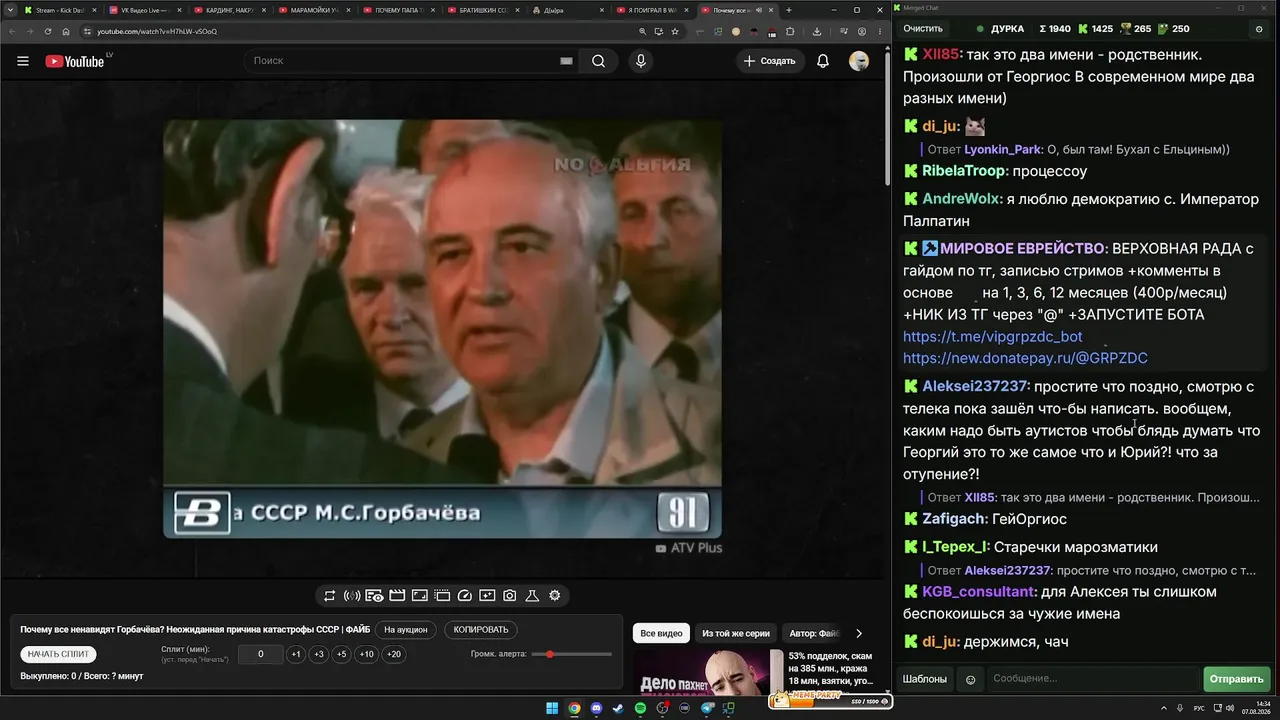Viewport: 1280px width, 720px height.
Task: Click the Chrome home button
Action: tap(66, 31)
